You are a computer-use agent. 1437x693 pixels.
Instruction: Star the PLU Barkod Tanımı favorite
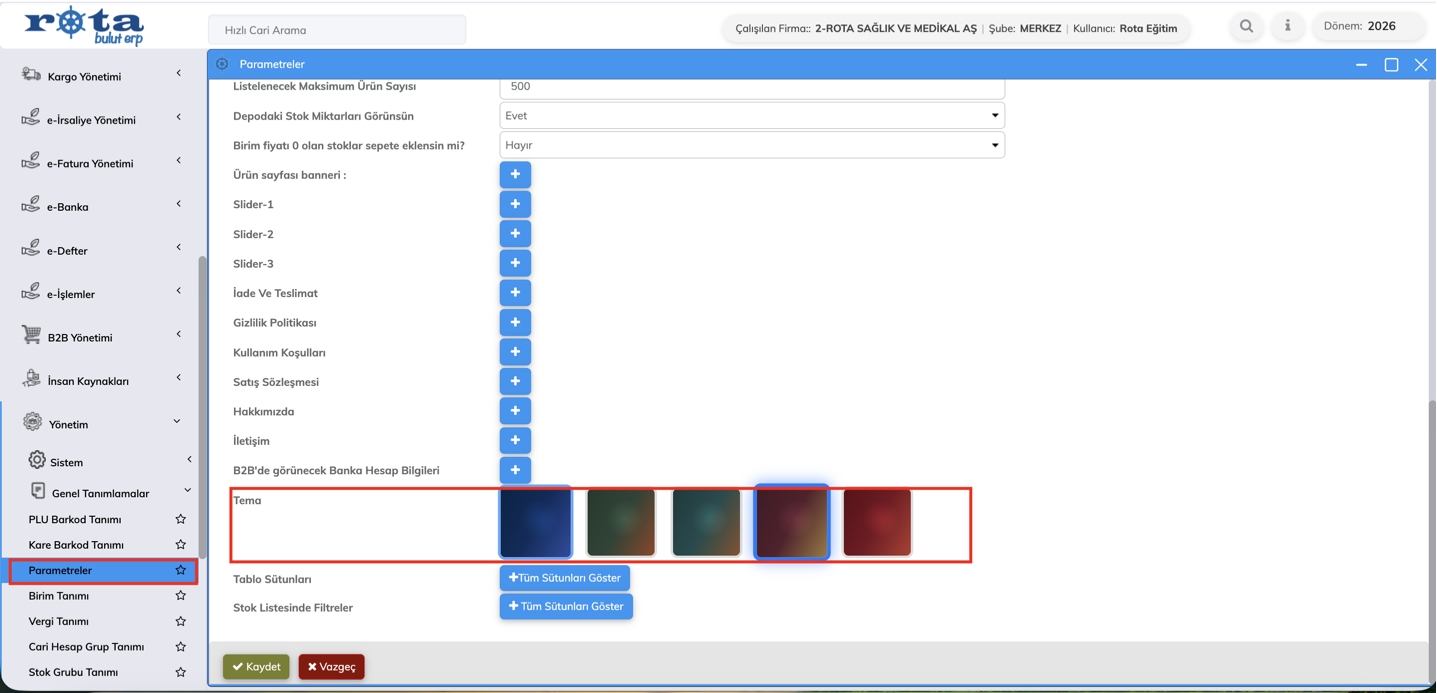[x=180, y=519]
